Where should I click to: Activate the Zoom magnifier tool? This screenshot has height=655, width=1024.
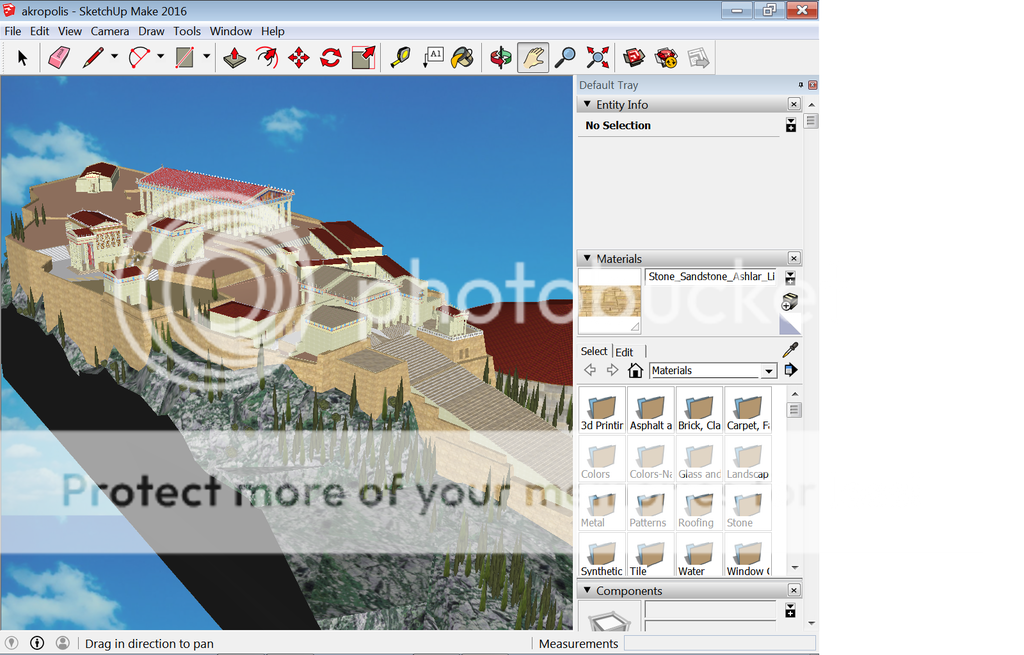[565, 58]
